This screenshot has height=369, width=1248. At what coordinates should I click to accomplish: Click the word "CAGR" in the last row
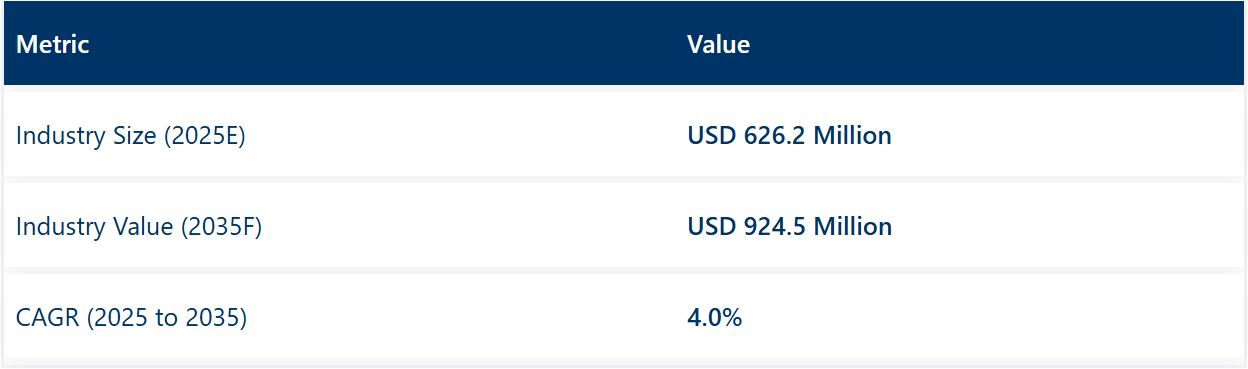(x=48, y=318)
